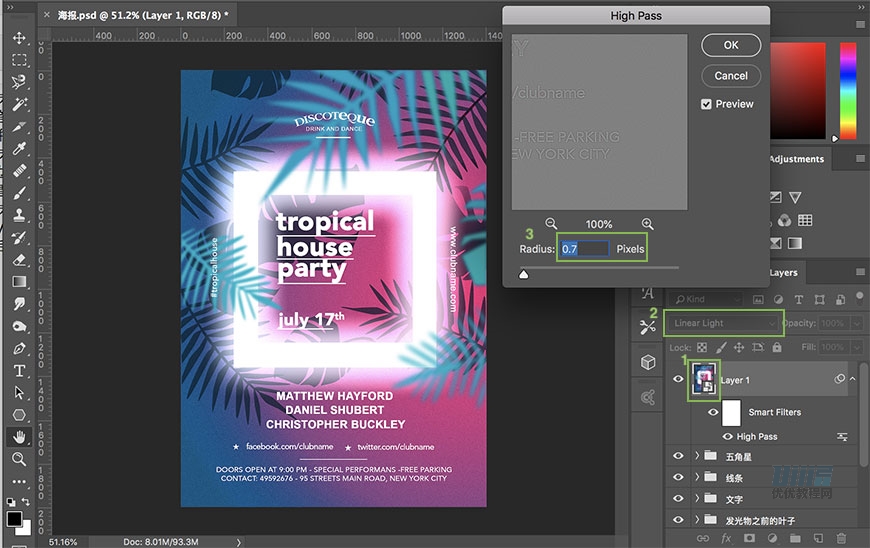This screenshot has height=548, width=870.
Task: Expand the 线条 layer group
Action: tap(697, 477)
